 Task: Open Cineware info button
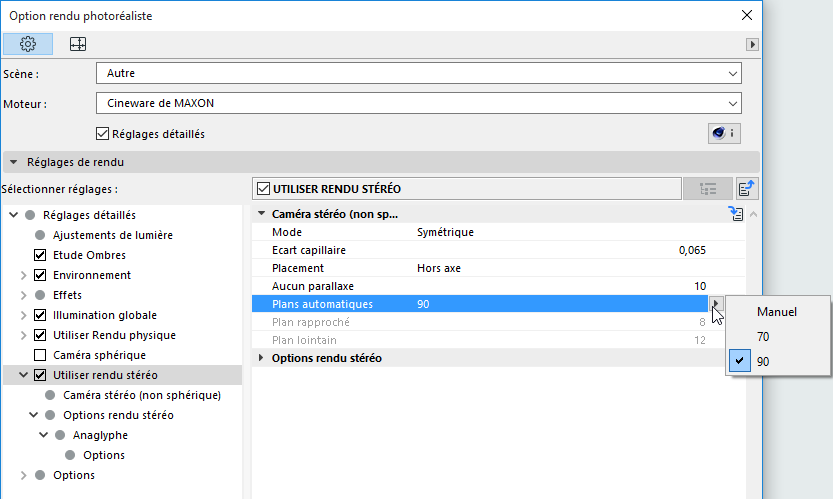[x=724, y=133]
